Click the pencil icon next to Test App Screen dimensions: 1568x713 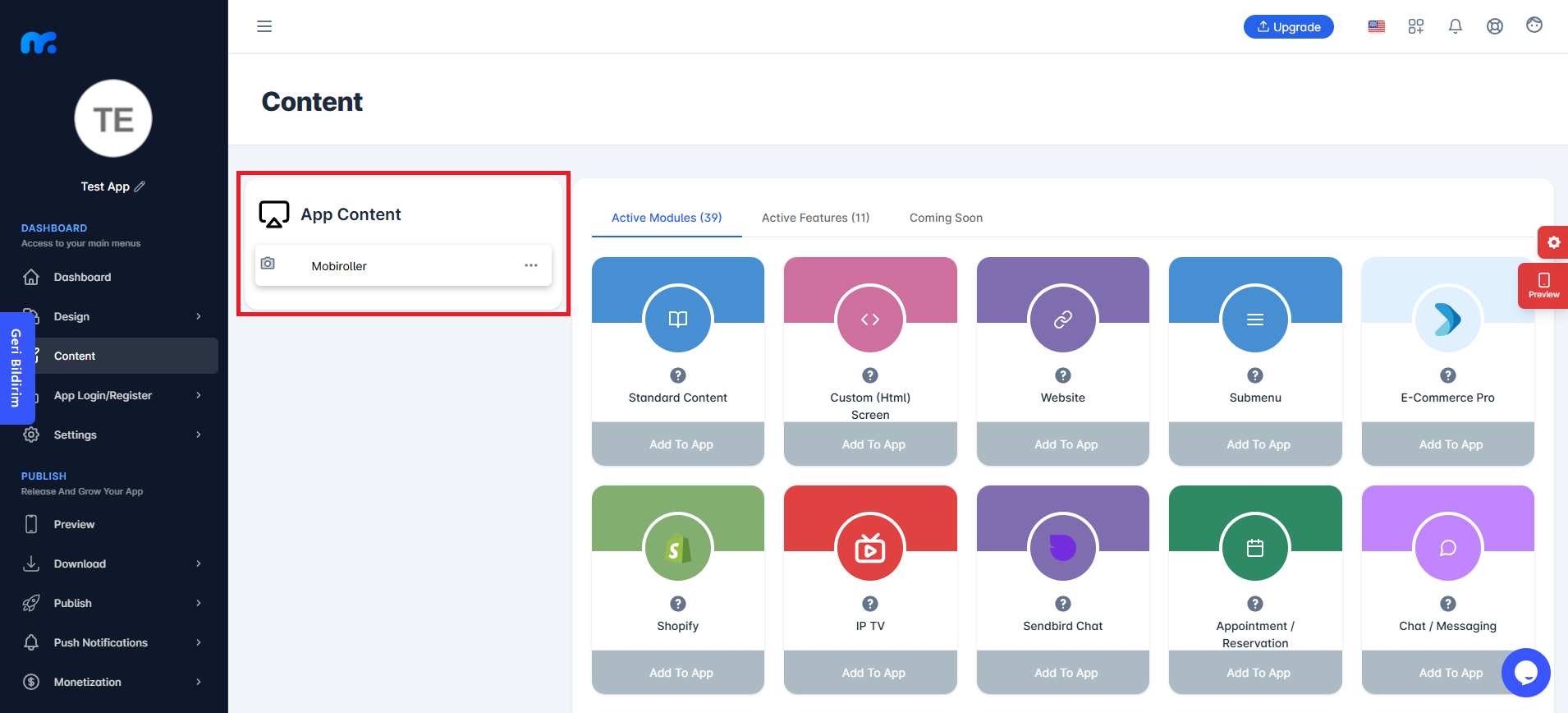click(x=140, y=186)
